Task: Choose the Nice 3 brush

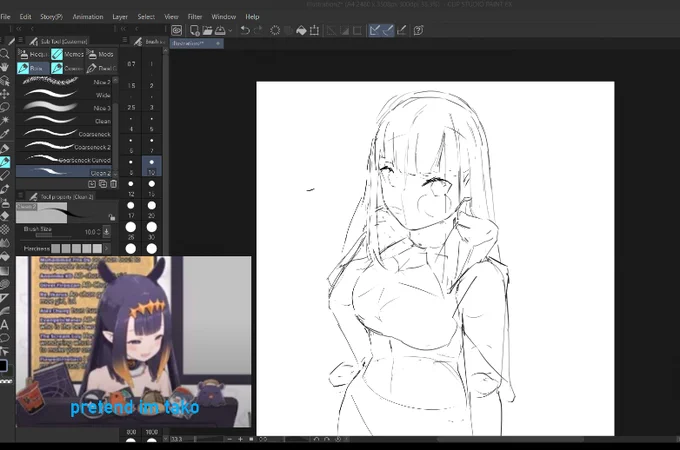Action: coord(64,108)
